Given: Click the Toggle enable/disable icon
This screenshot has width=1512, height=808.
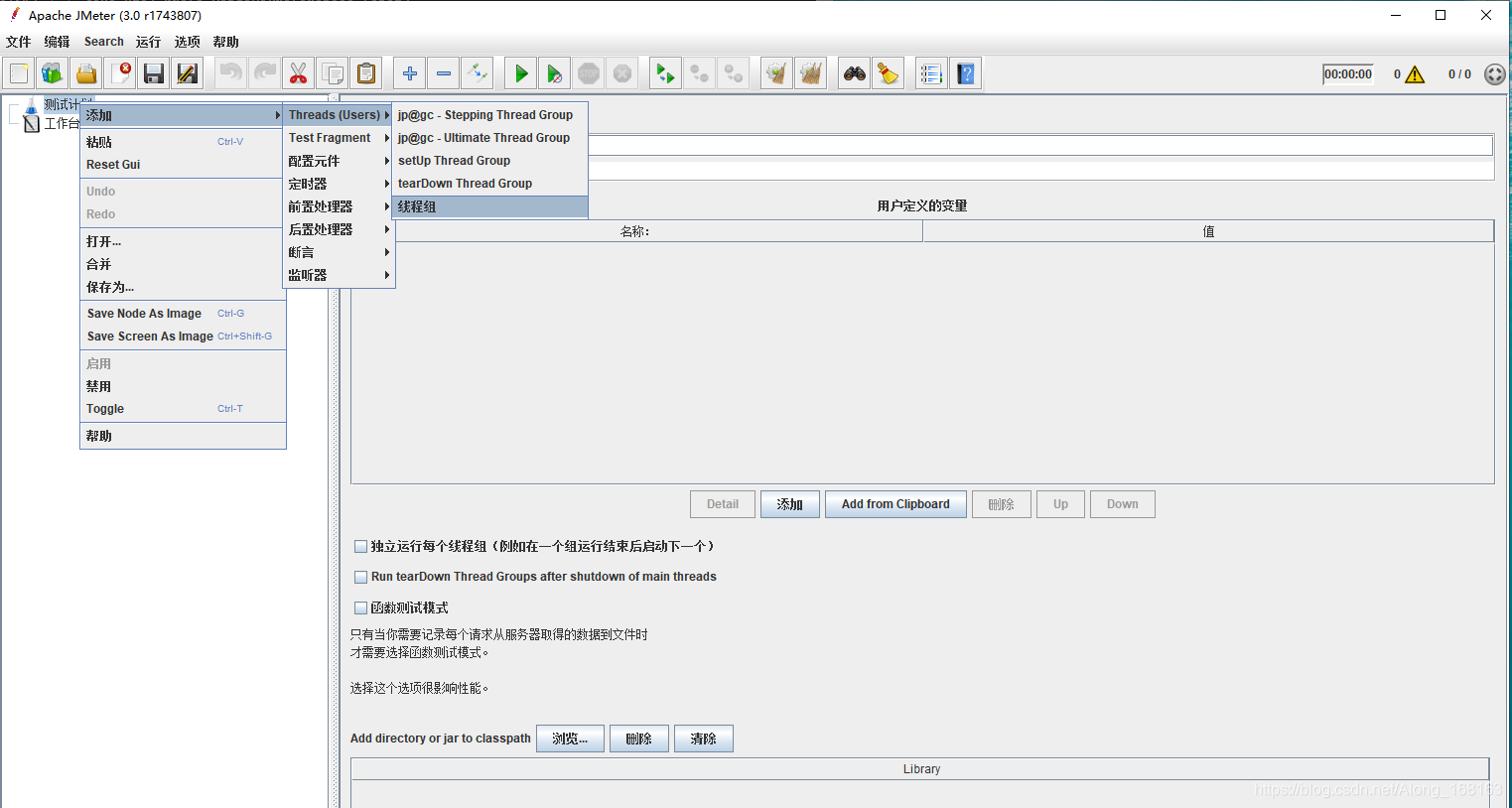Looking at the screenshot, I should (477, 73).
